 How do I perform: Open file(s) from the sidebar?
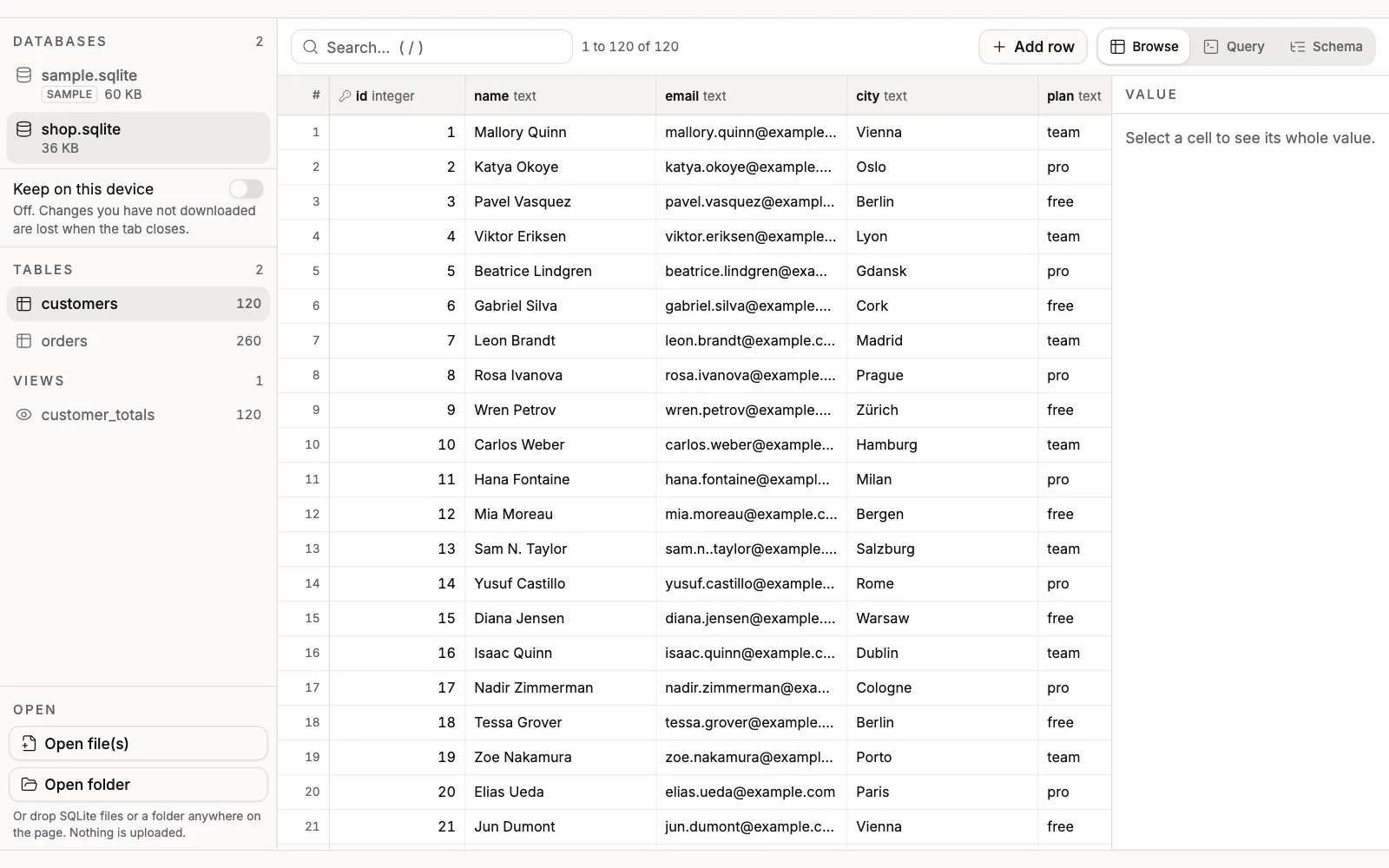pyautogui.click(x=138, y=744)
